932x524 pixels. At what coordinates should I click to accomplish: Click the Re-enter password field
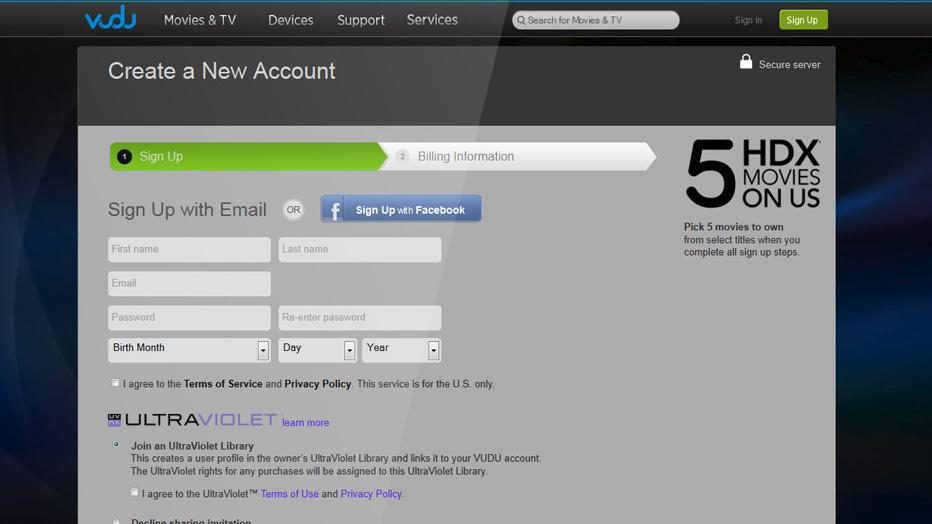360,318
